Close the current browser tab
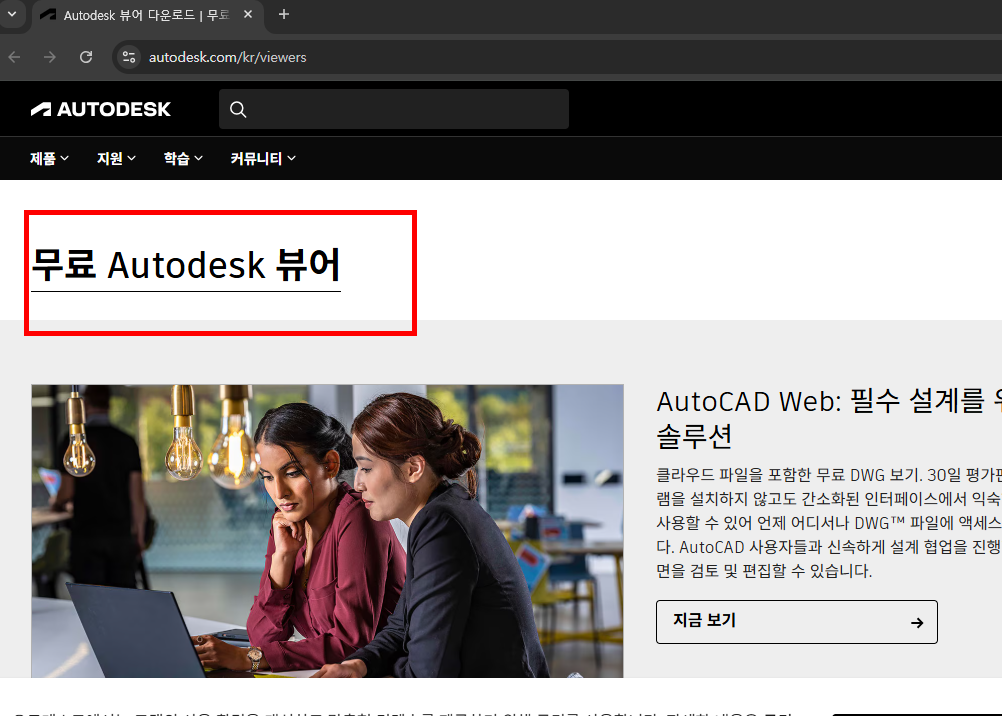This screenshot has width=1002, height=716. [248, 15]
